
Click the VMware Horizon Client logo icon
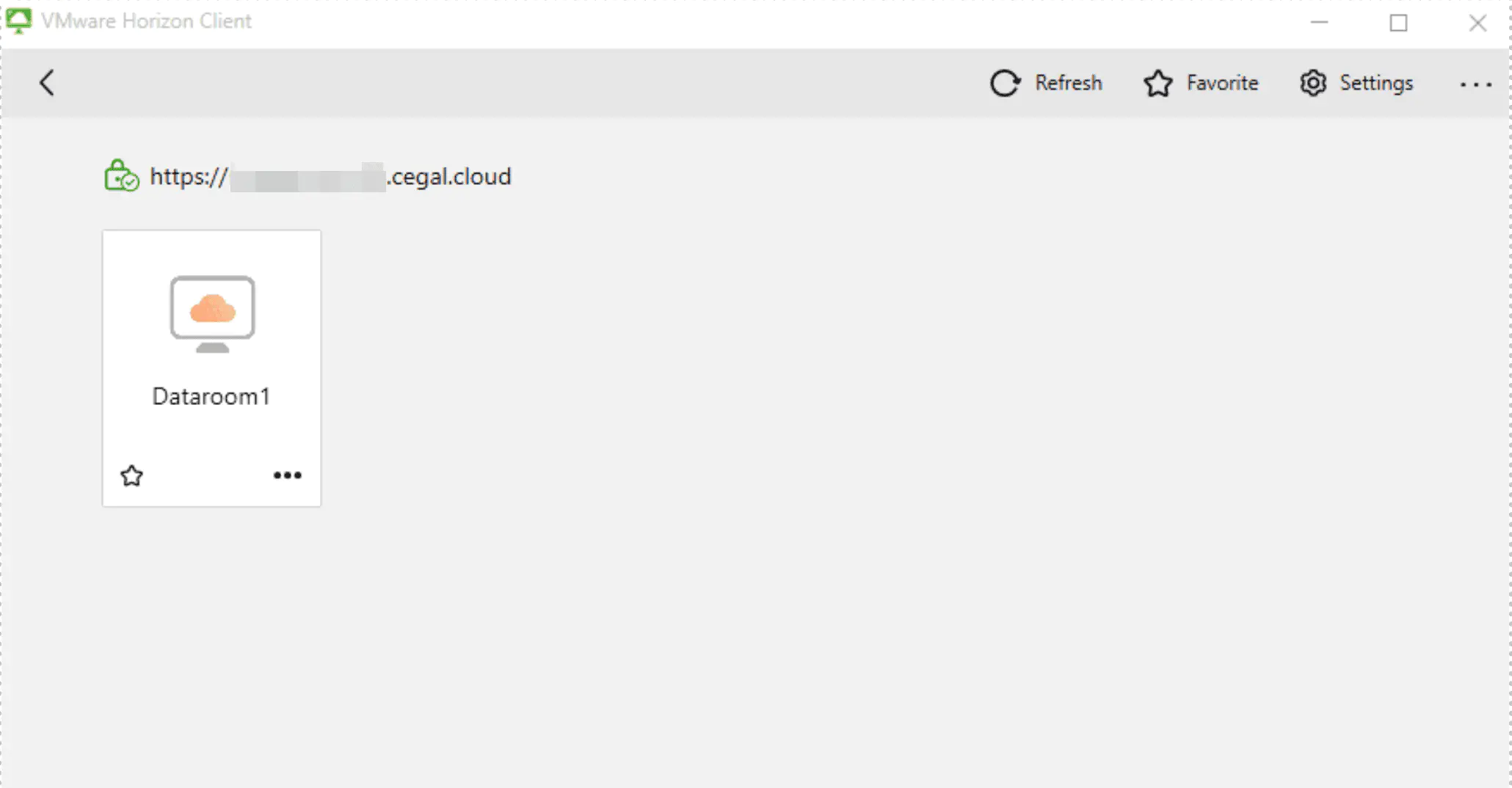pos(18,21)
